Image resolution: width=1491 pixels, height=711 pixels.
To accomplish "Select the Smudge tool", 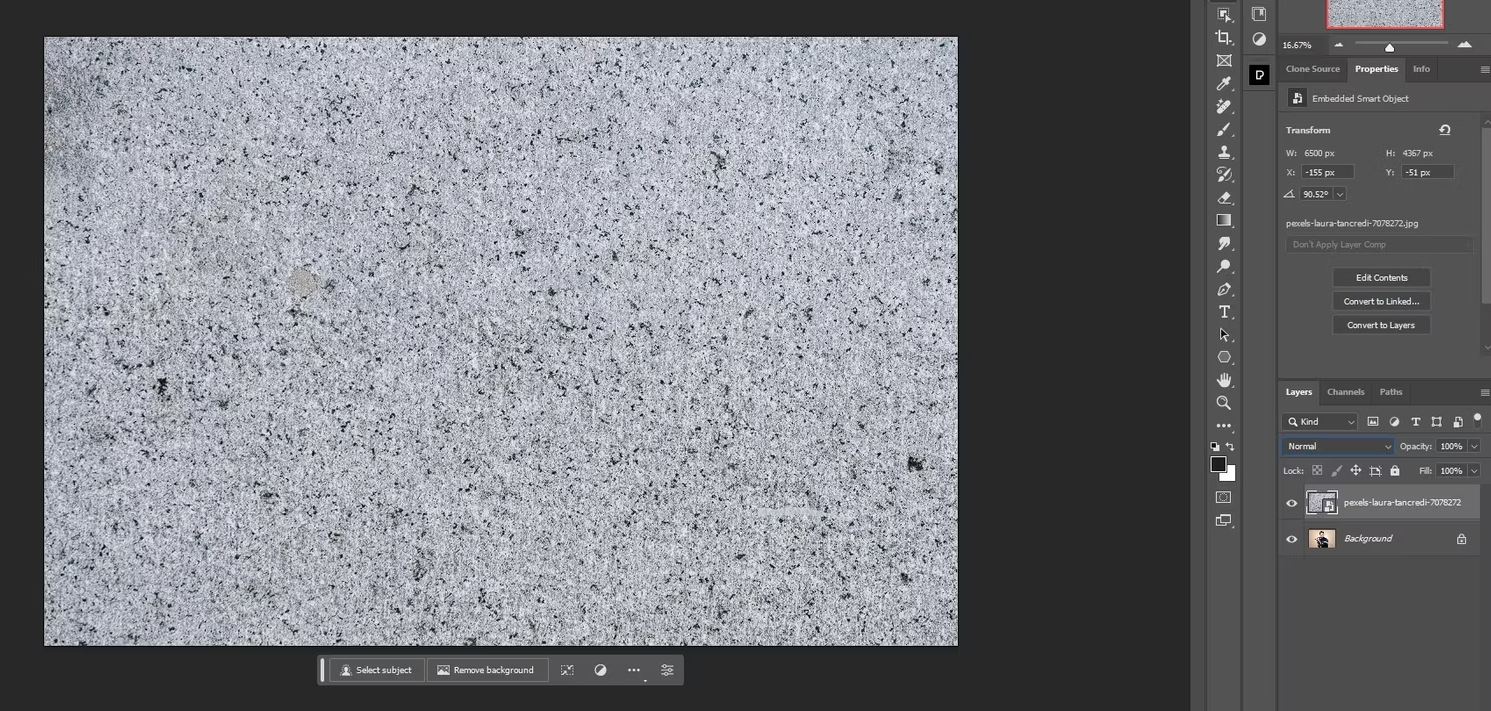I will click(1224, 244).
